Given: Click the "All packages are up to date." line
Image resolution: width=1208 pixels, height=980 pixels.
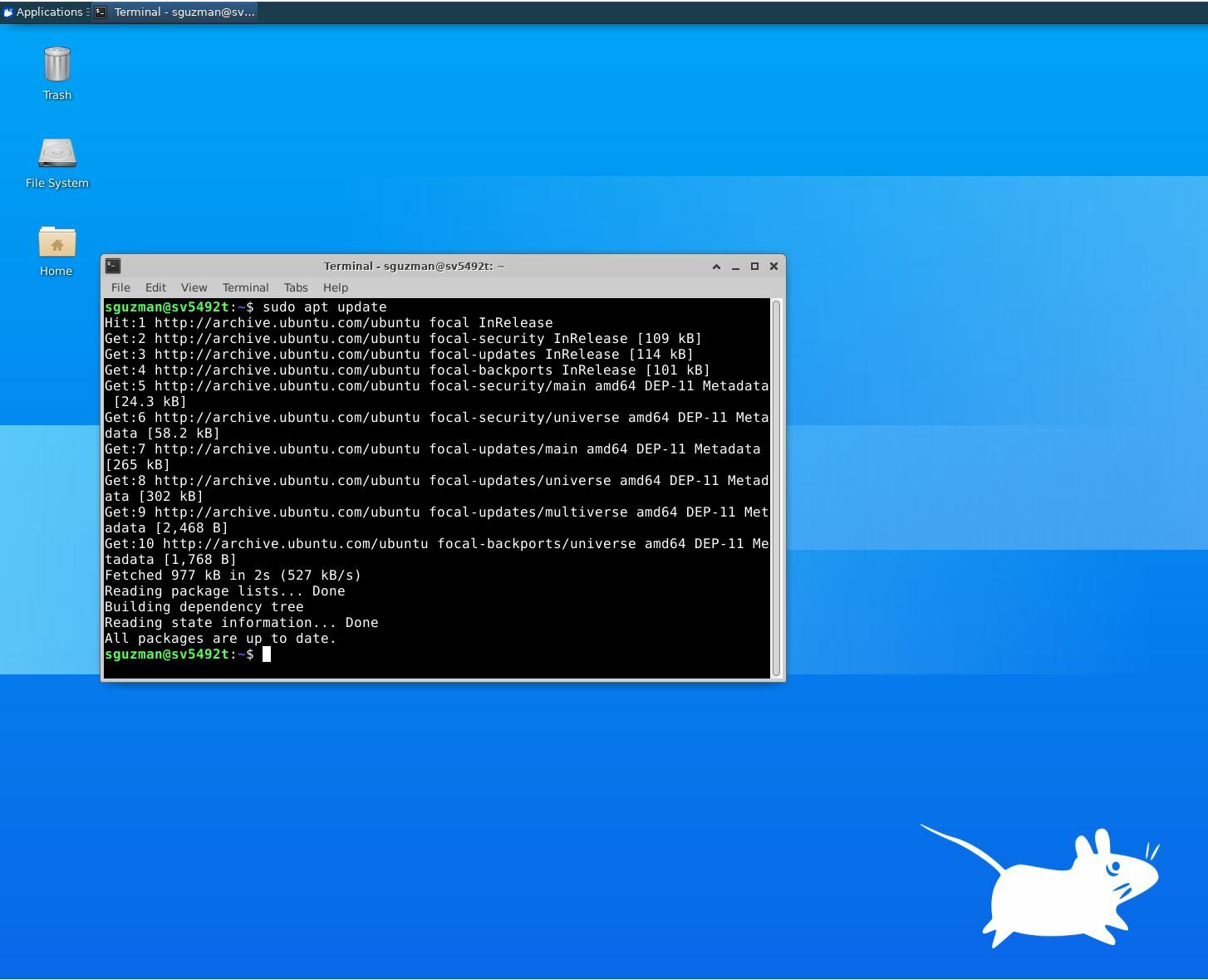Looking at the screenshot, I should click(x=220, y=639).
